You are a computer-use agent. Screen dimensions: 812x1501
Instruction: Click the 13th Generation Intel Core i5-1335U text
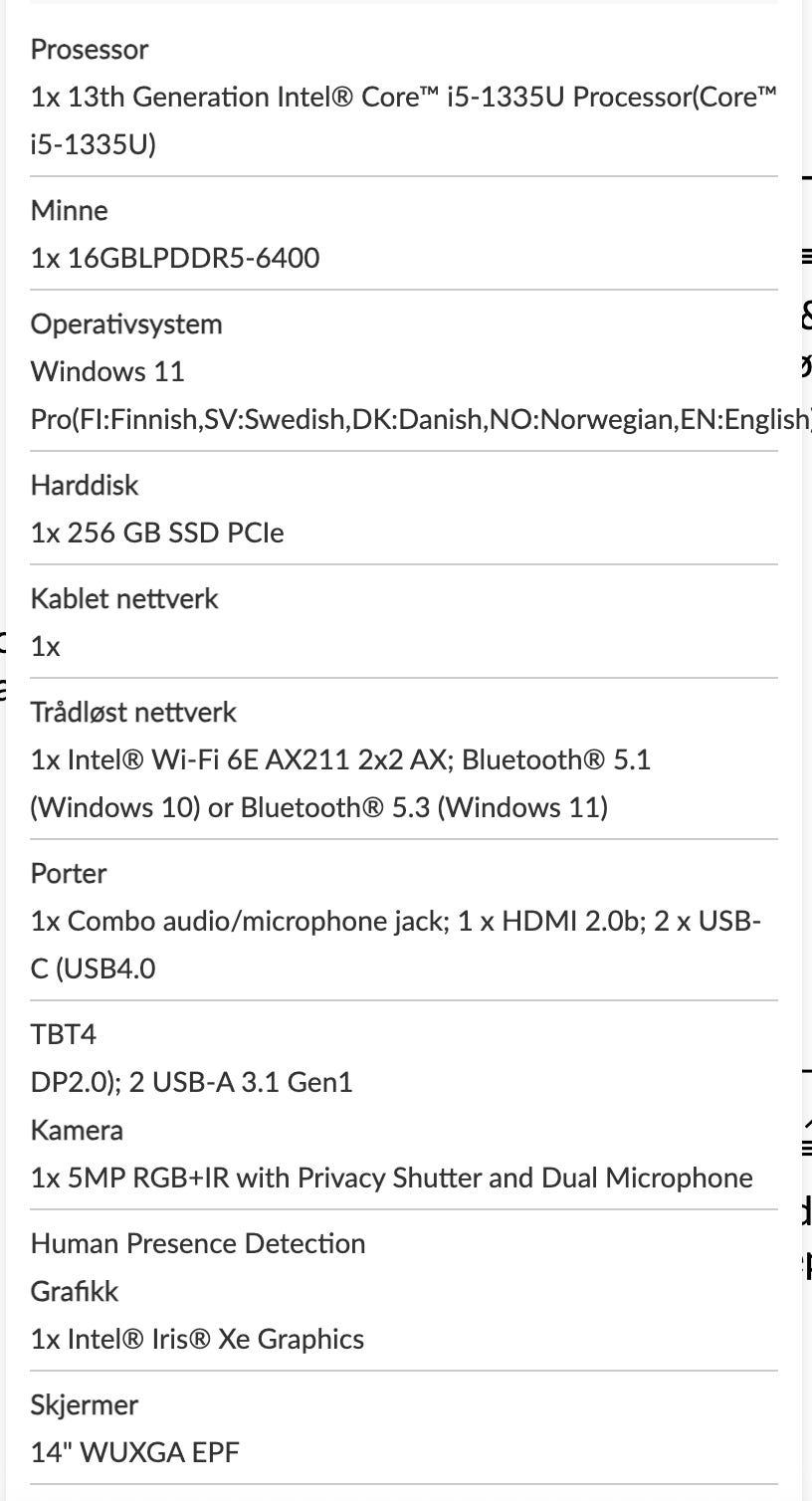click(x=404, y=121)
